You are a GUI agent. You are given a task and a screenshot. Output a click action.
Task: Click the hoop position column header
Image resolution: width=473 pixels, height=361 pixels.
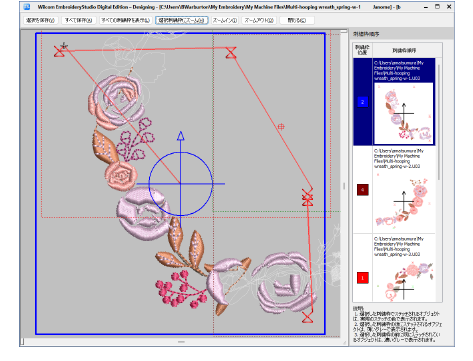363,50
